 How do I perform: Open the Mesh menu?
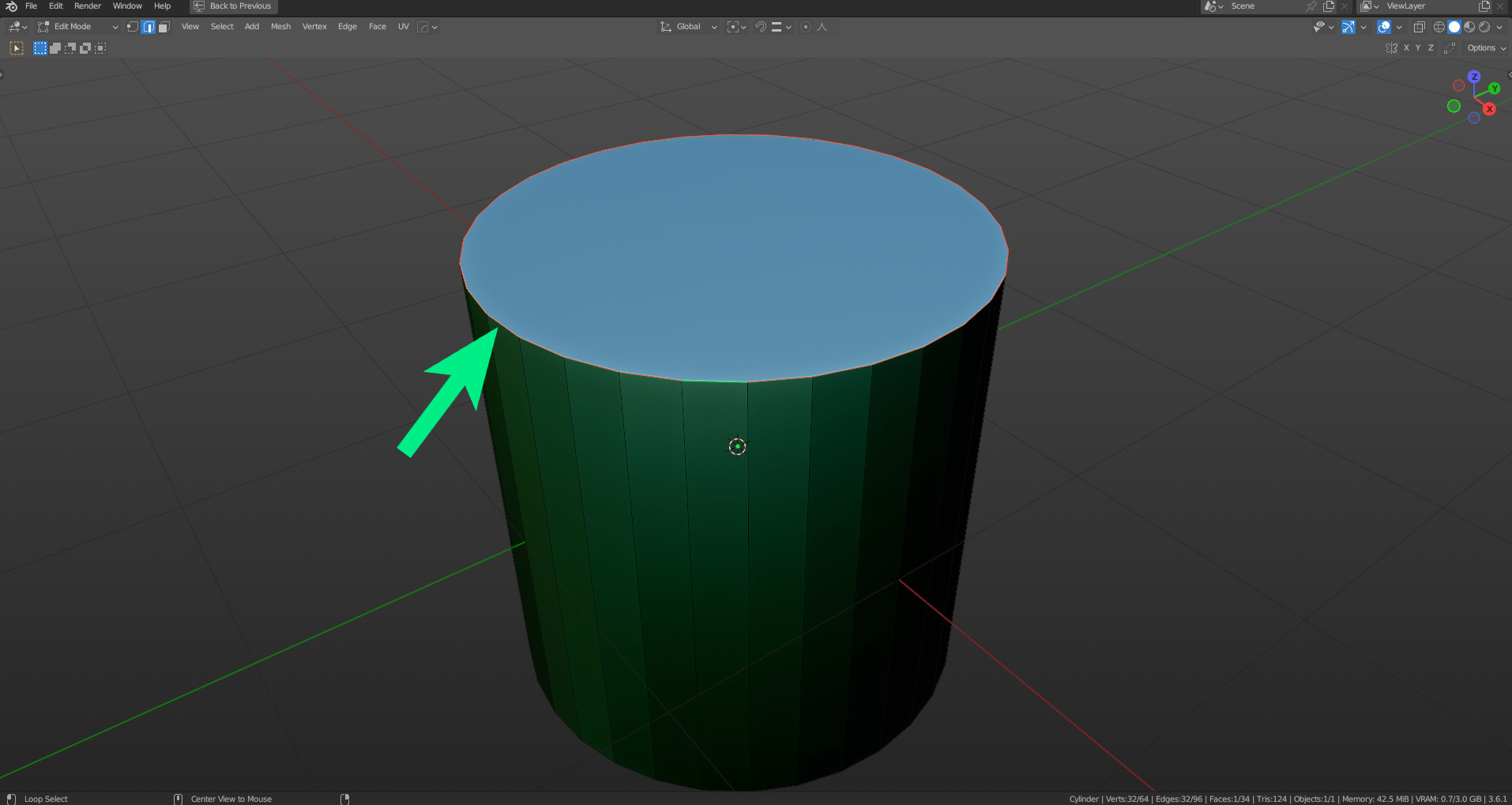coord(280,27)
